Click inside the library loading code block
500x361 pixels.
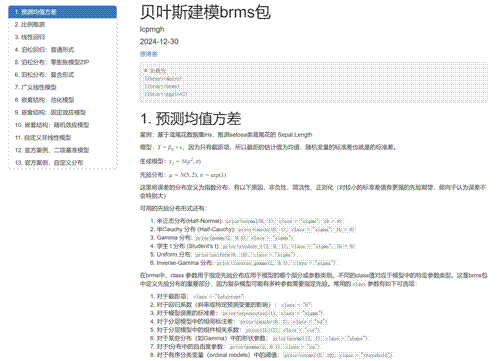tap(314, 82)
